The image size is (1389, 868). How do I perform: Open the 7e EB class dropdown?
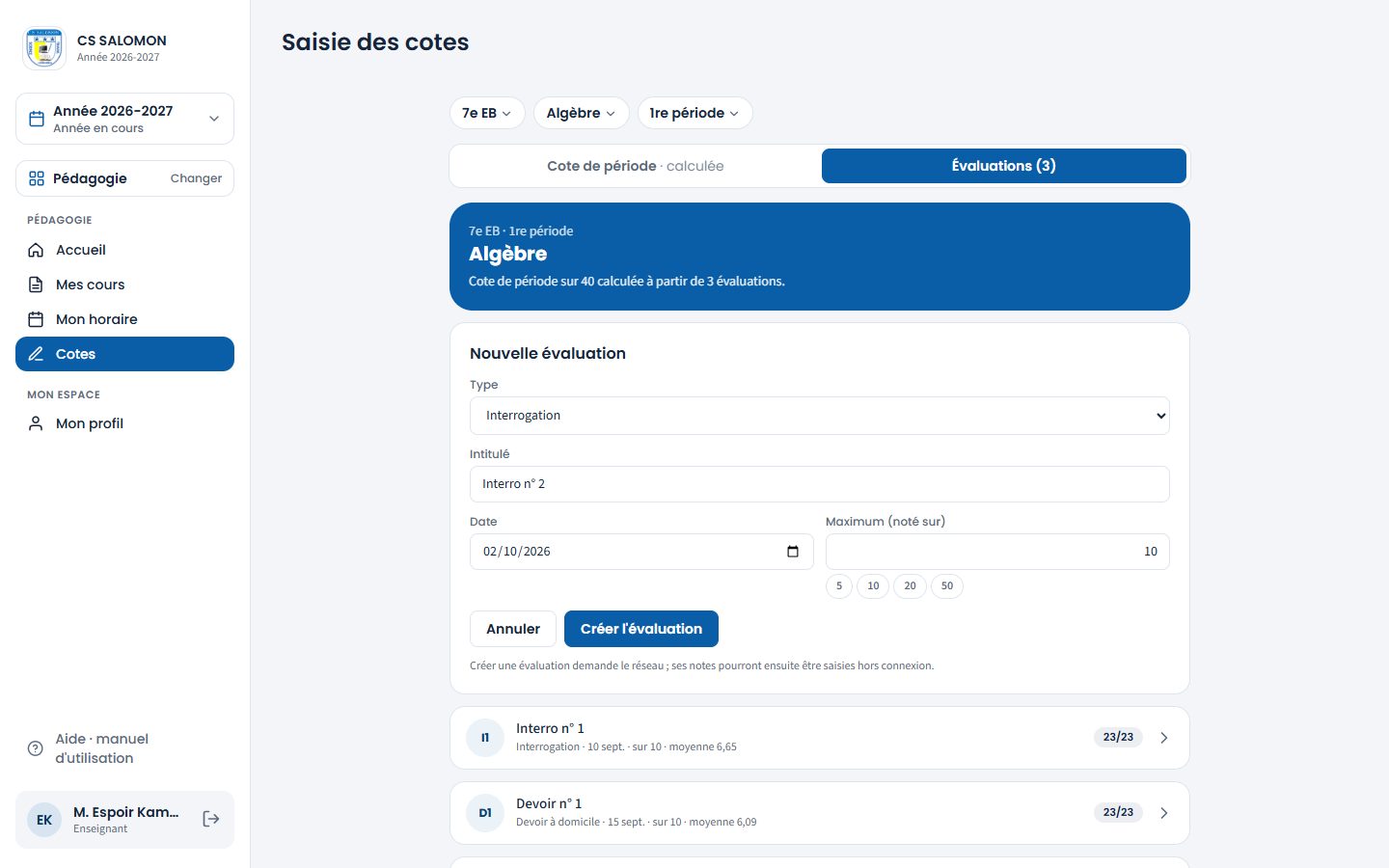[x=487, y=113]
